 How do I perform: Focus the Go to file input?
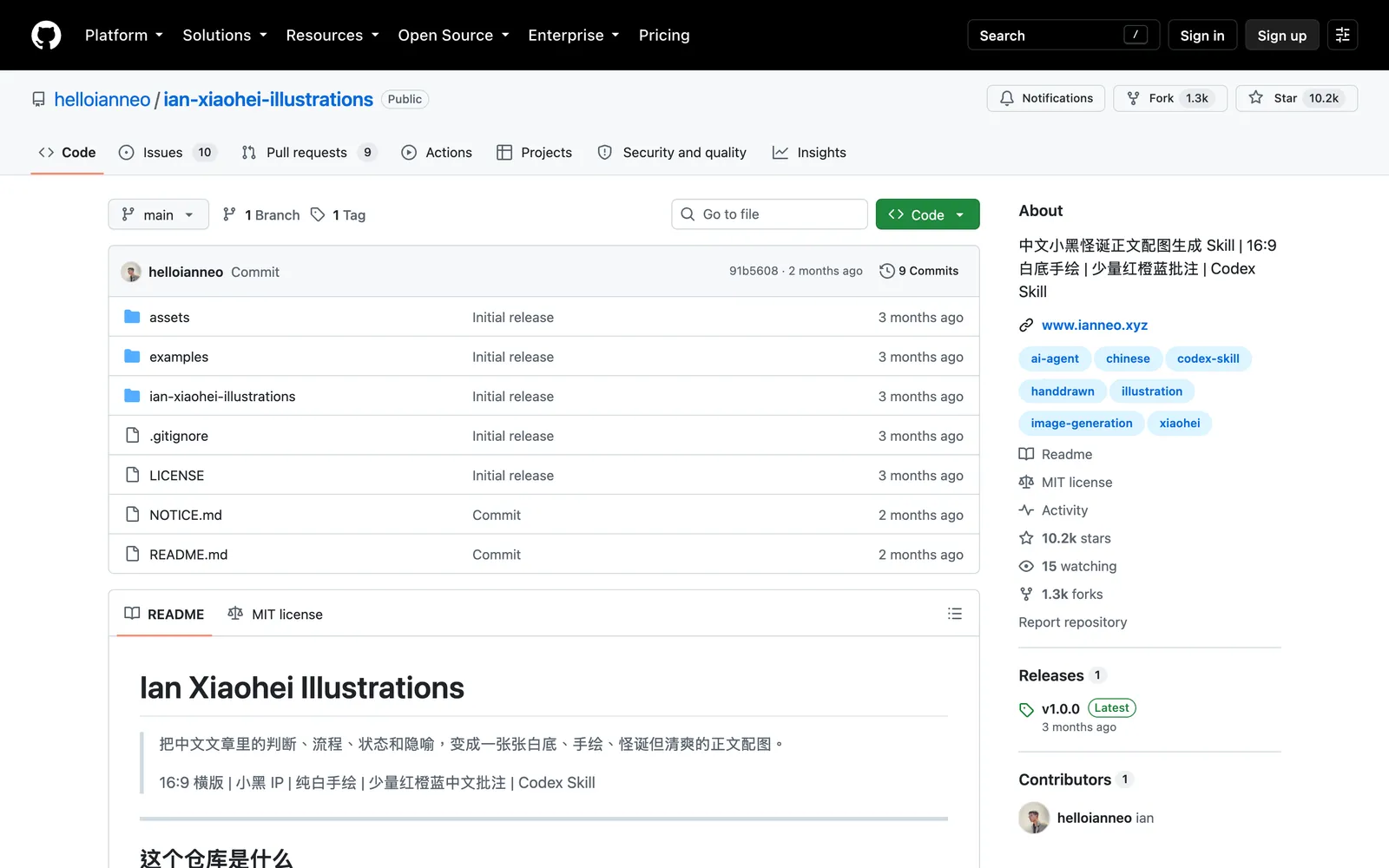tap(769, 214)
